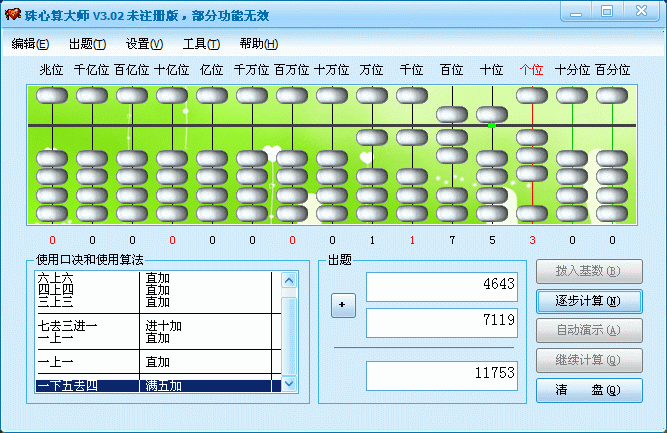
Task: Click the upper bead on 个位 rod
Action: pyautogui.click(x=532, y=95)
